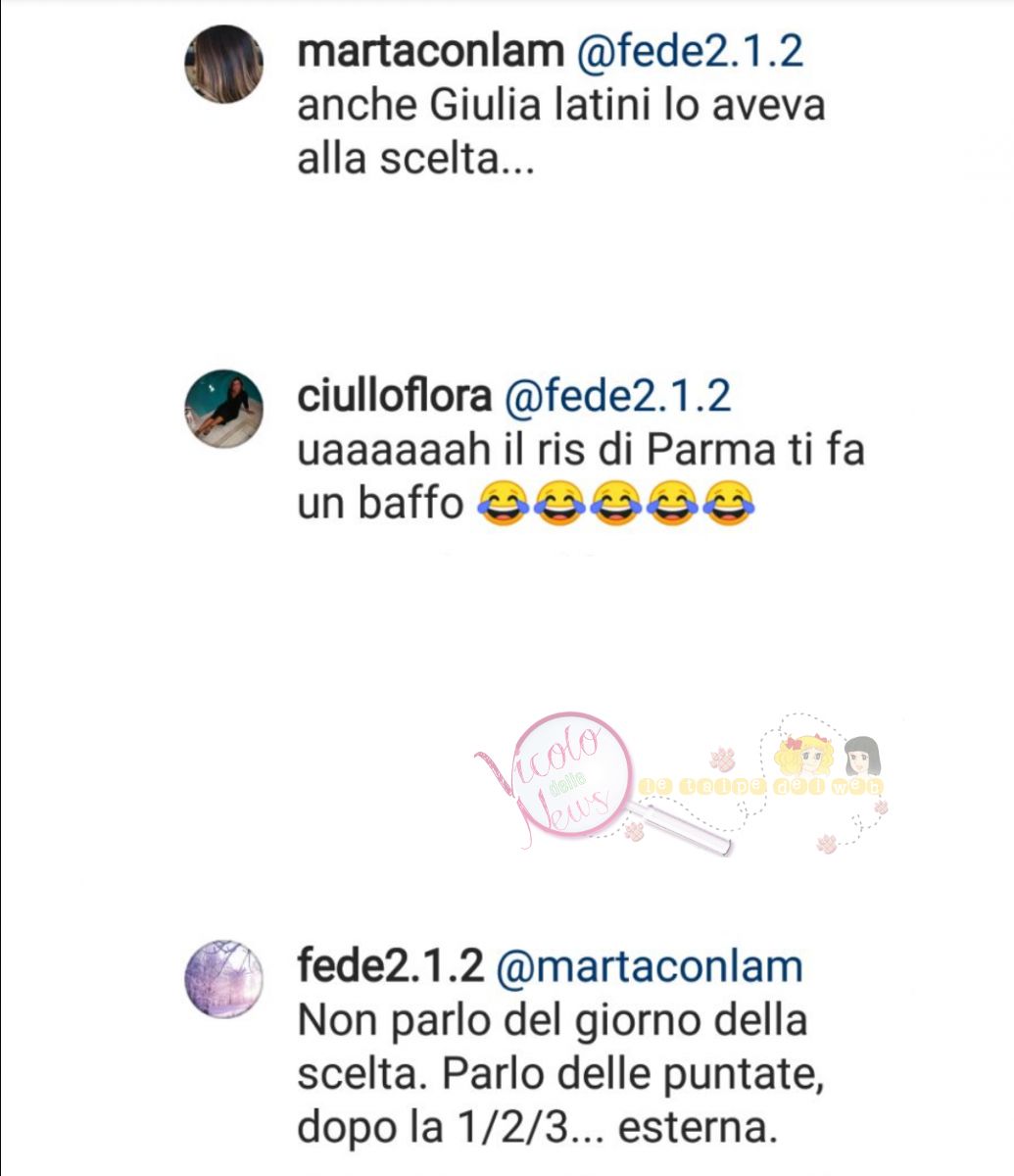
Task: Click the first laughing-crying emoji
Action: [503, 505]
